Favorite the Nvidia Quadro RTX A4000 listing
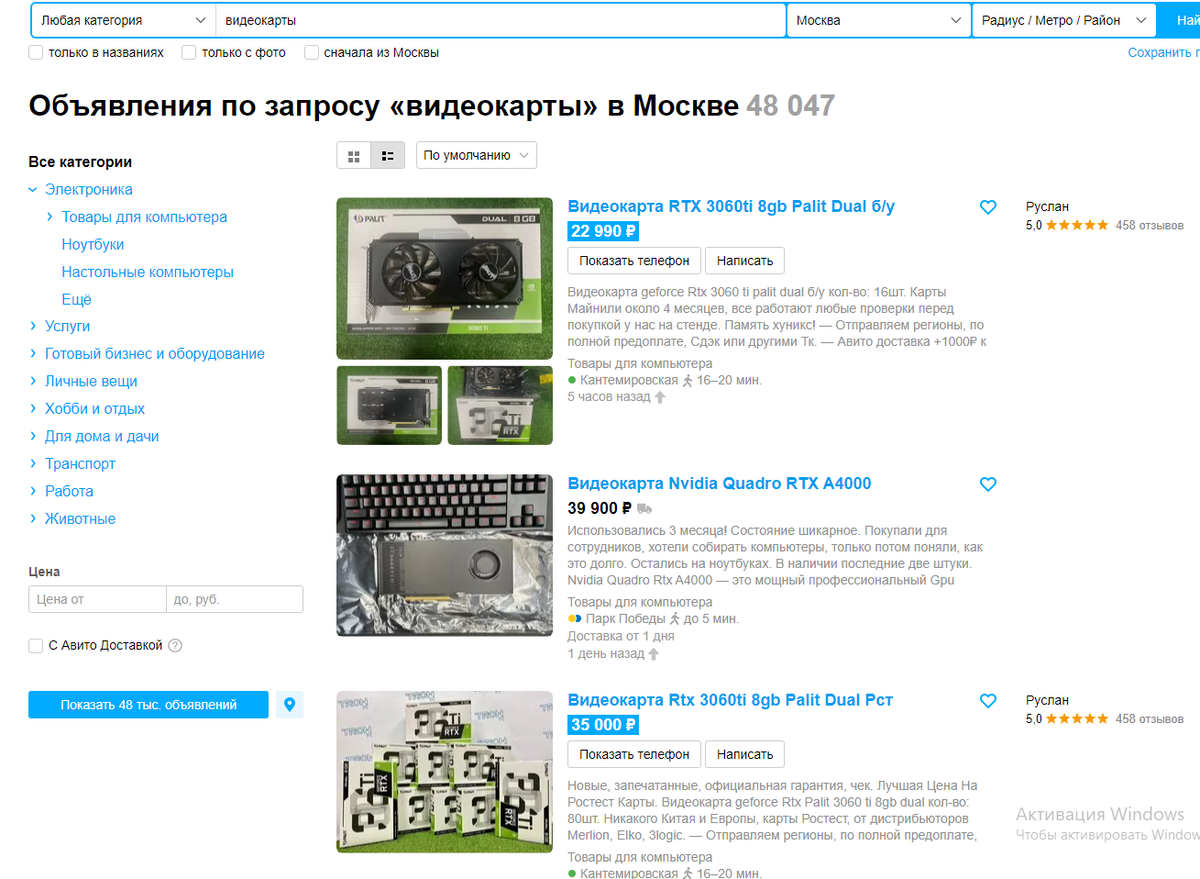The height and width of the screenshot is (879, 1200). [988, 484]
